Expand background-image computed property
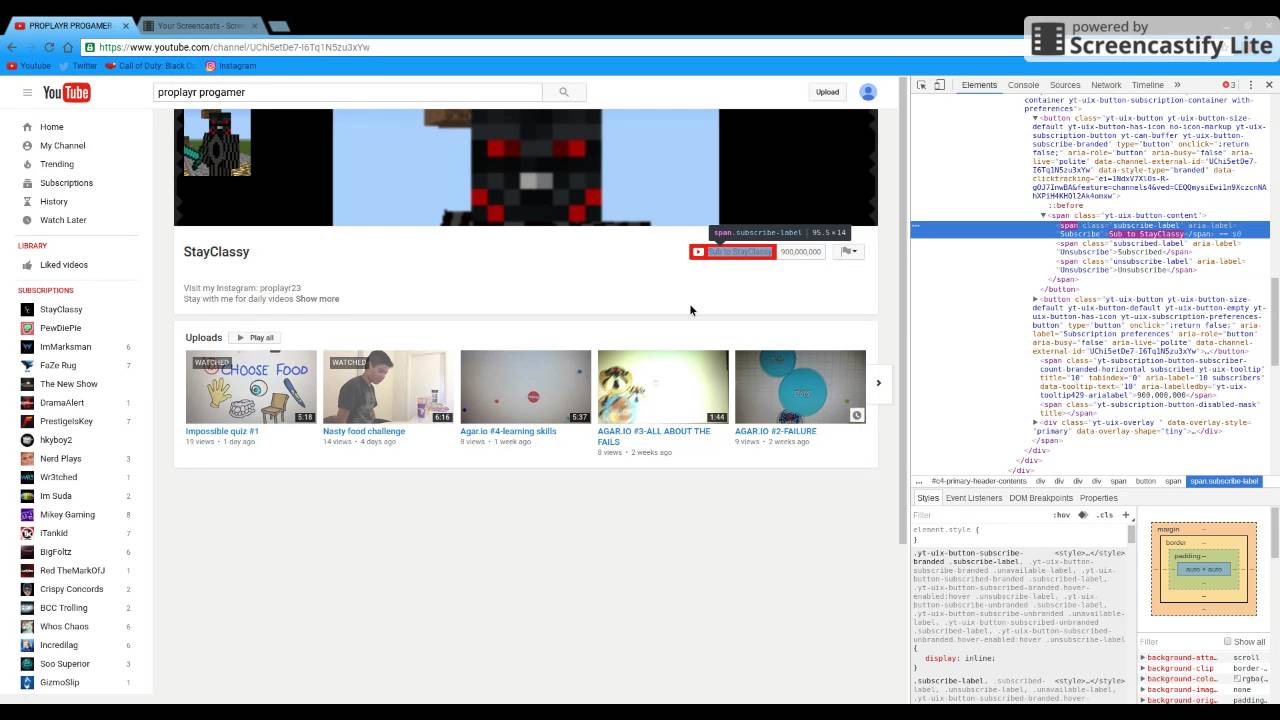 pos(1143,689)
